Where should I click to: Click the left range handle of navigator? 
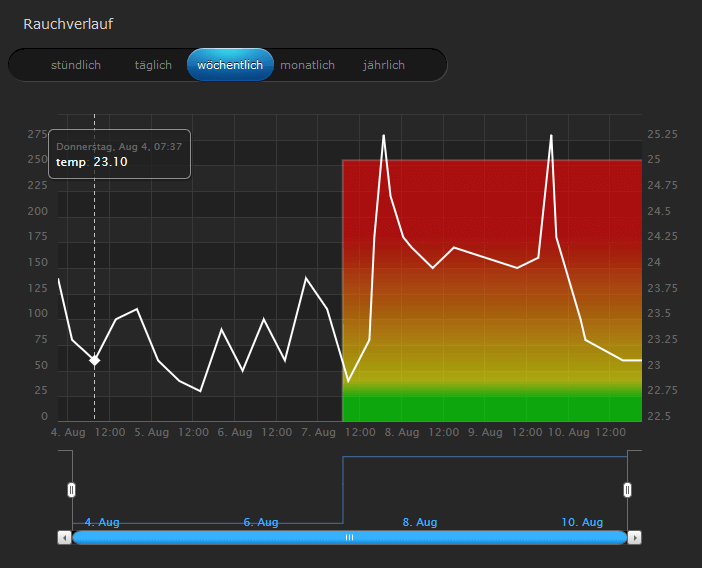[71, 490]
